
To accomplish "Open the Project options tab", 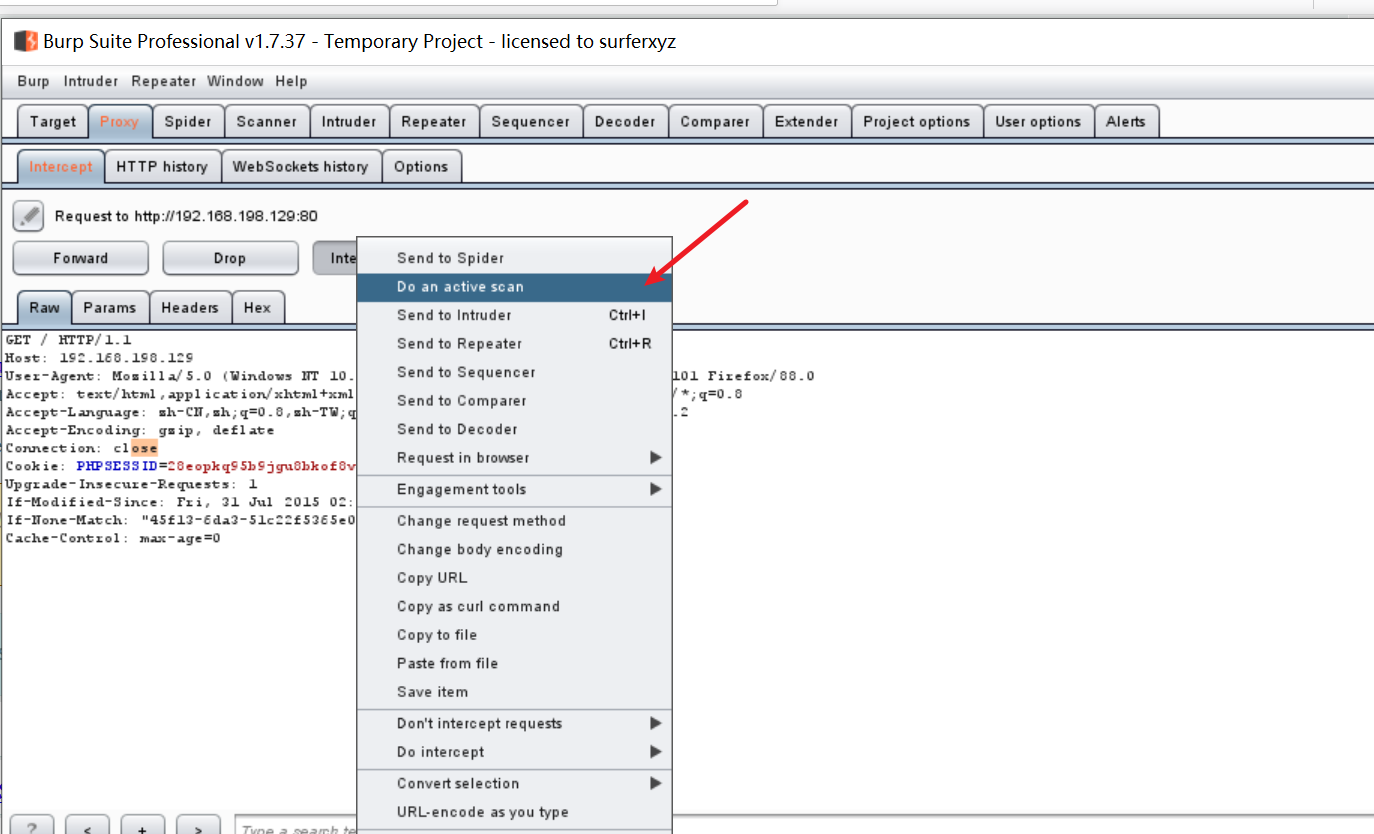I will pyautogui.click(x=917, y=122).
